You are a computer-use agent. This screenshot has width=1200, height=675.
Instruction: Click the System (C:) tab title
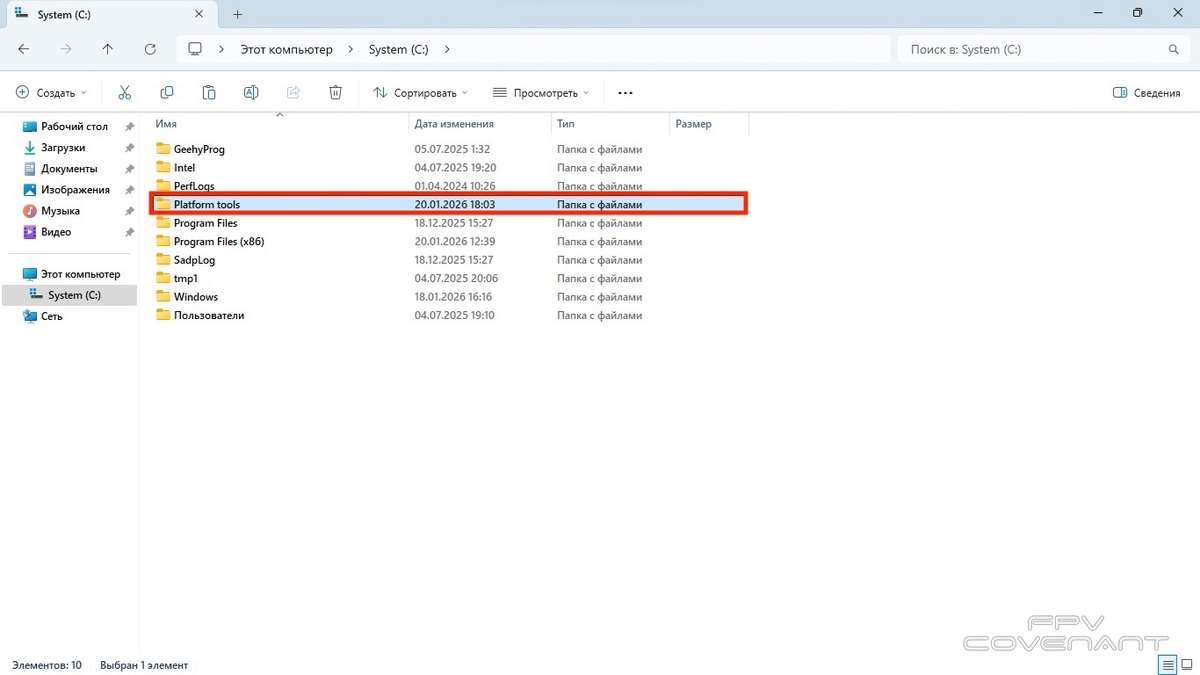tap(63, 15)
